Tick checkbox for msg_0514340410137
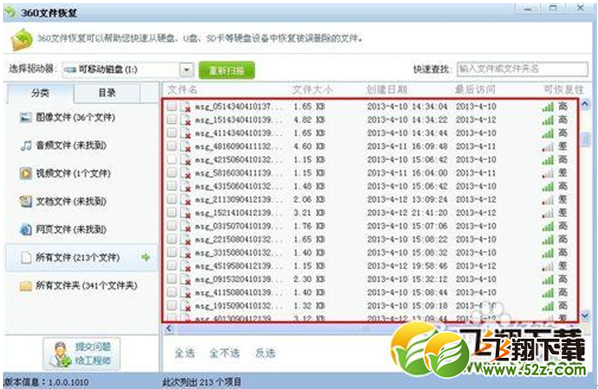598x389 pixels. [x=172, y=106]
